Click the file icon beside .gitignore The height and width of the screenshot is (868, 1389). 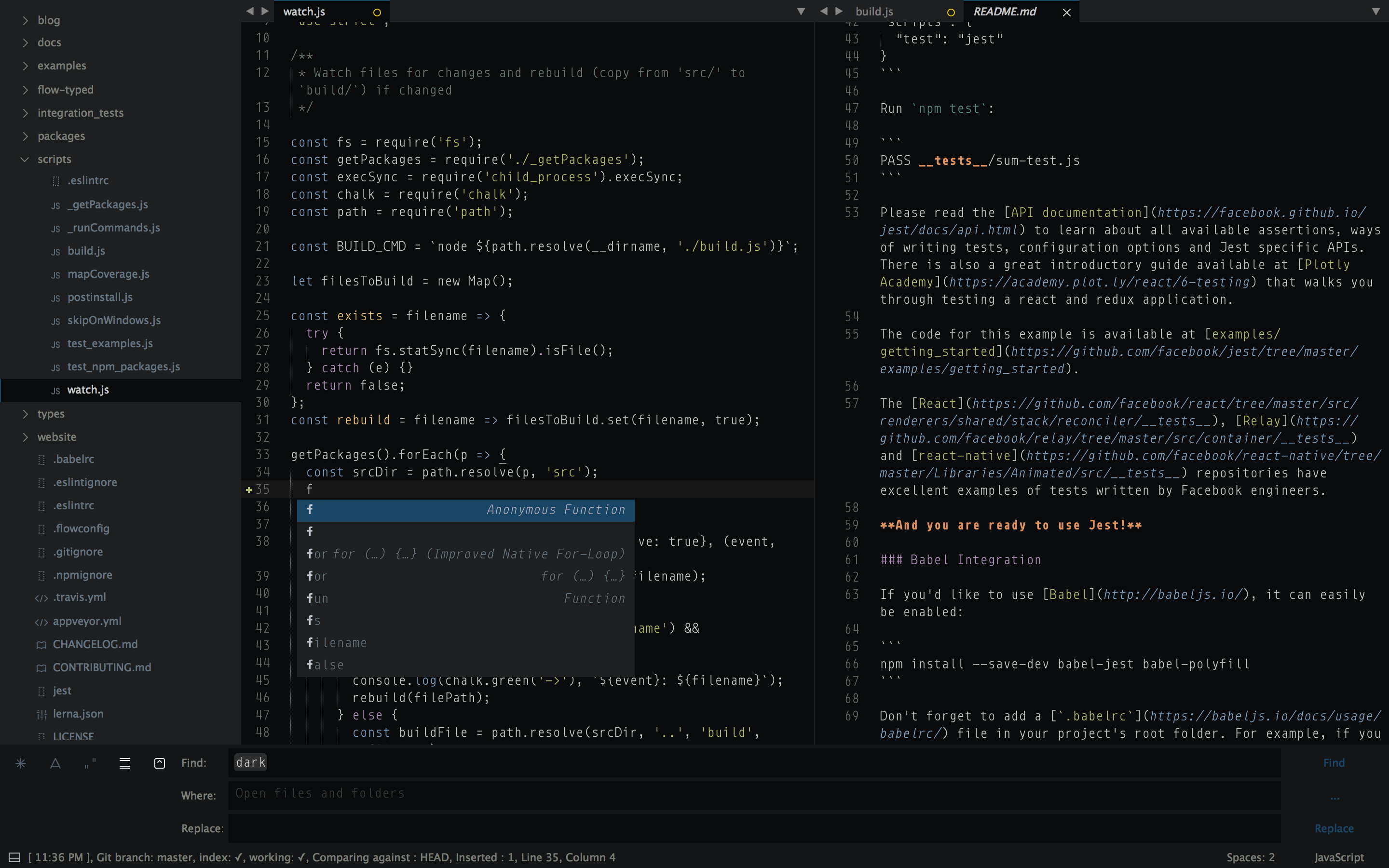tap(41, 552)
